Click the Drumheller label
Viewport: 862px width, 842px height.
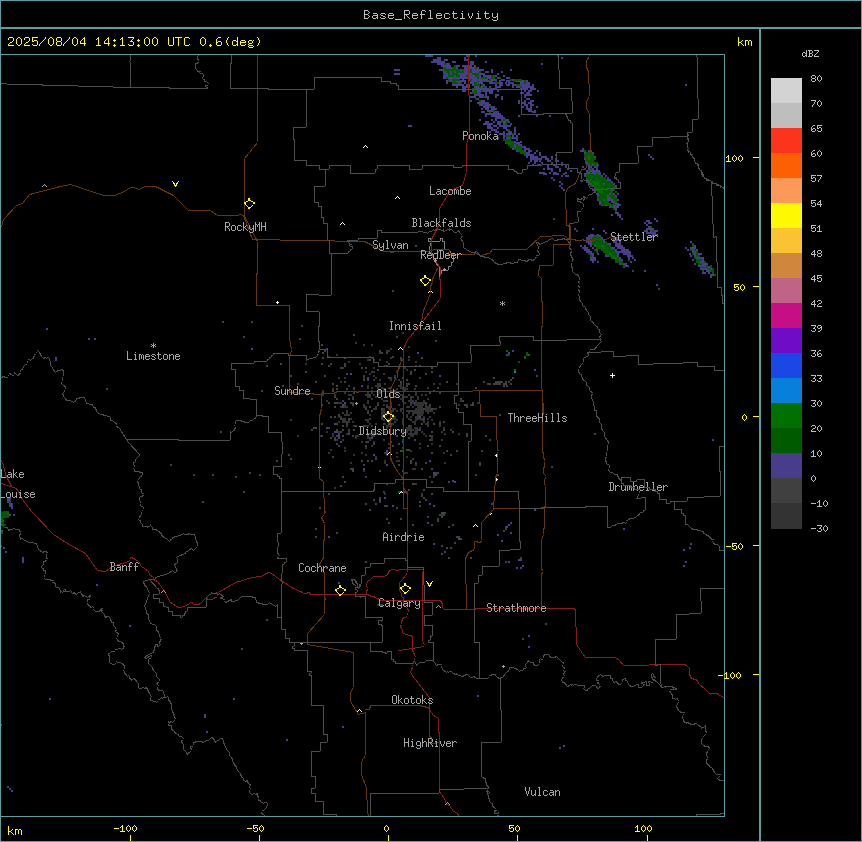[638, 487]
